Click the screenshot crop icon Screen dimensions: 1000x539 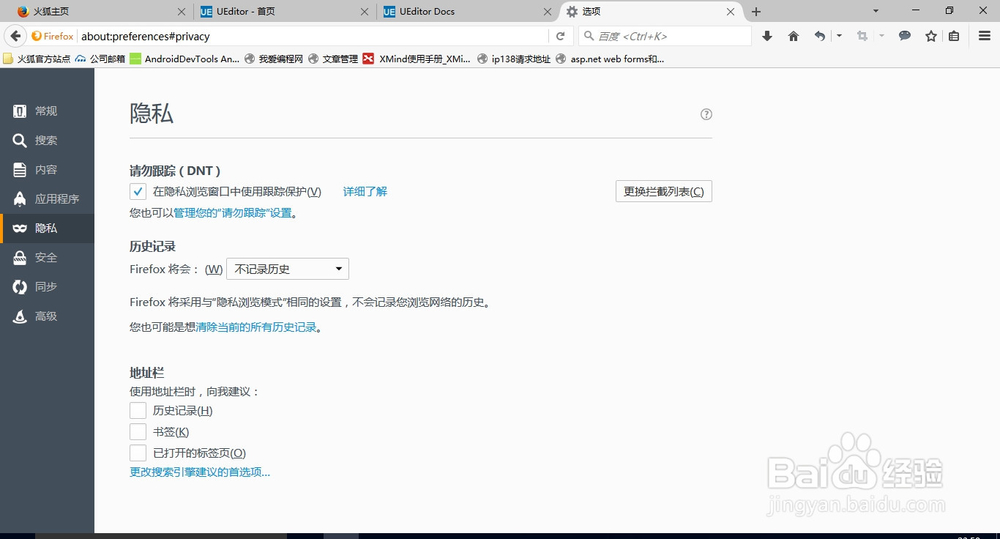tap(862, 36)
